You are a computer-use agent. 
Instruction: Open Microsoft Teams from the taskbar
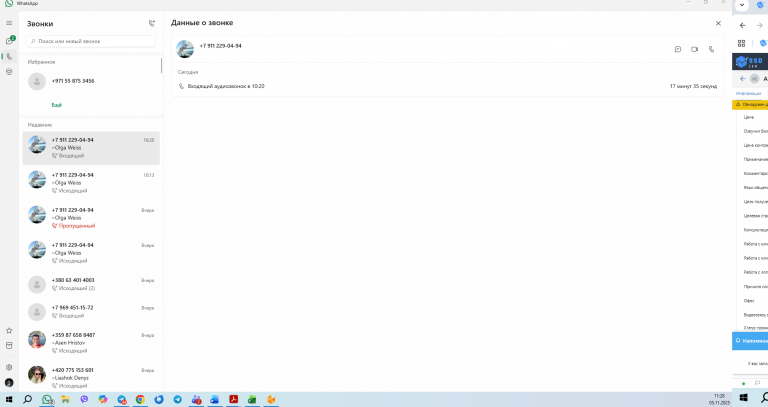point(196,400)
